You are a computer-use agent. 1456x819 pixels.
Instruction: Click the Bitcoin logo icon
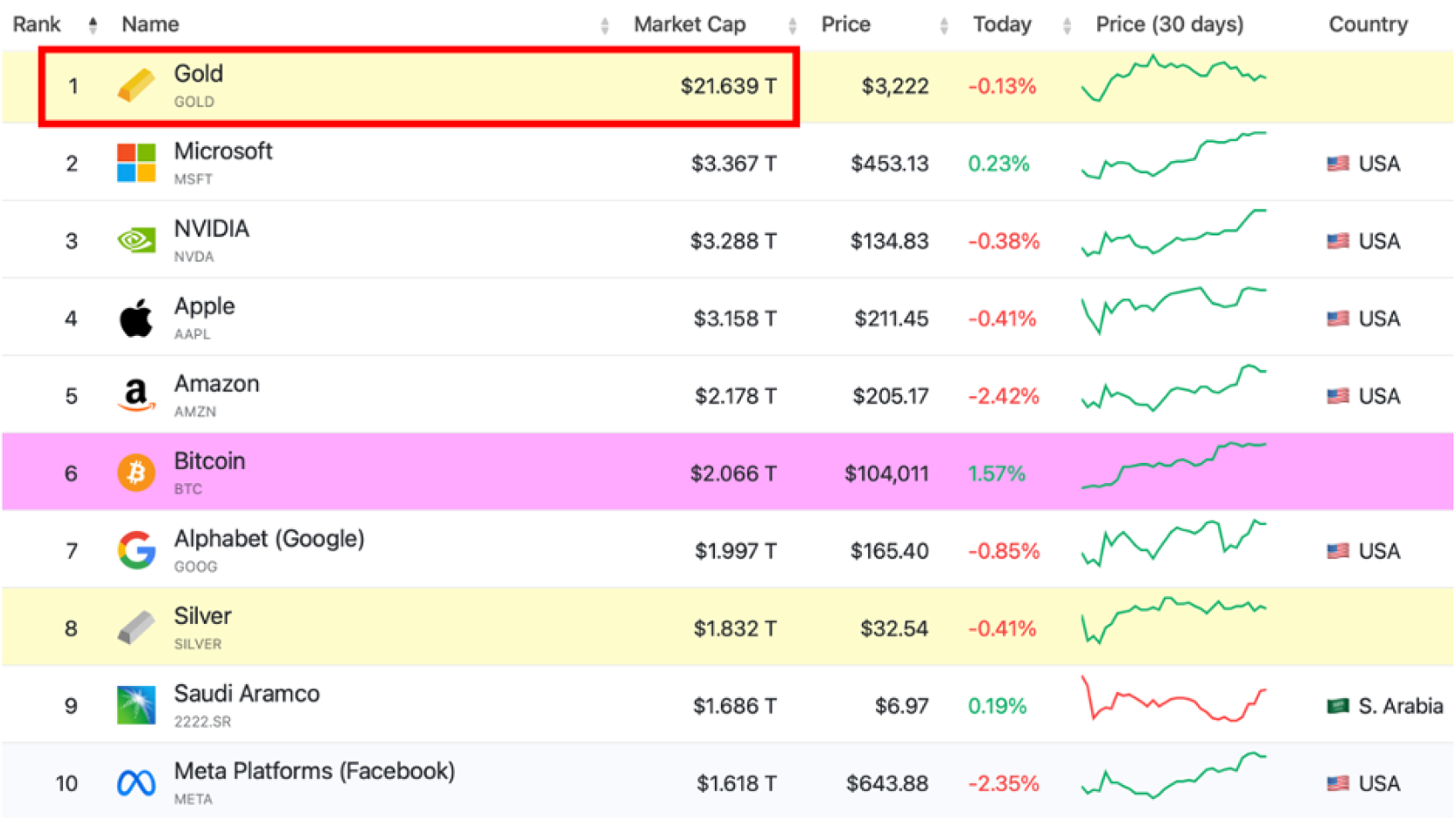click(x=136, y=473)
